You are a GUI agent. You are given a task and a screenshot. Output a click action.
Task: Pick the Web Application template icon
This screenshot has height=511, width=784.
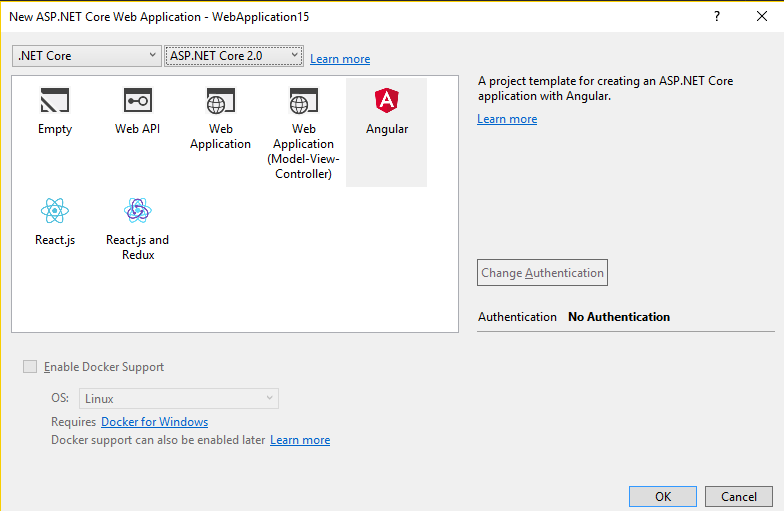point(220,101)
